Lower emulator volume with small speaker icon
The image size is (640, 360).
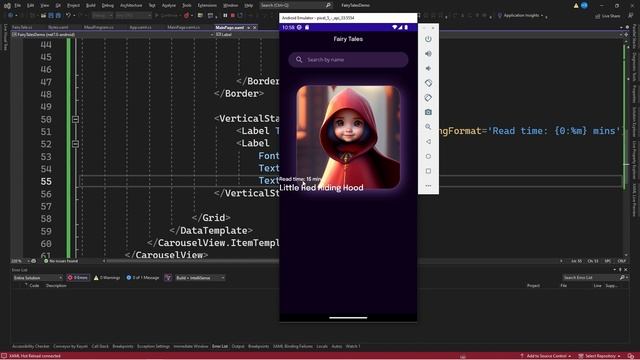pyautogui.click(x=428, y=69)
